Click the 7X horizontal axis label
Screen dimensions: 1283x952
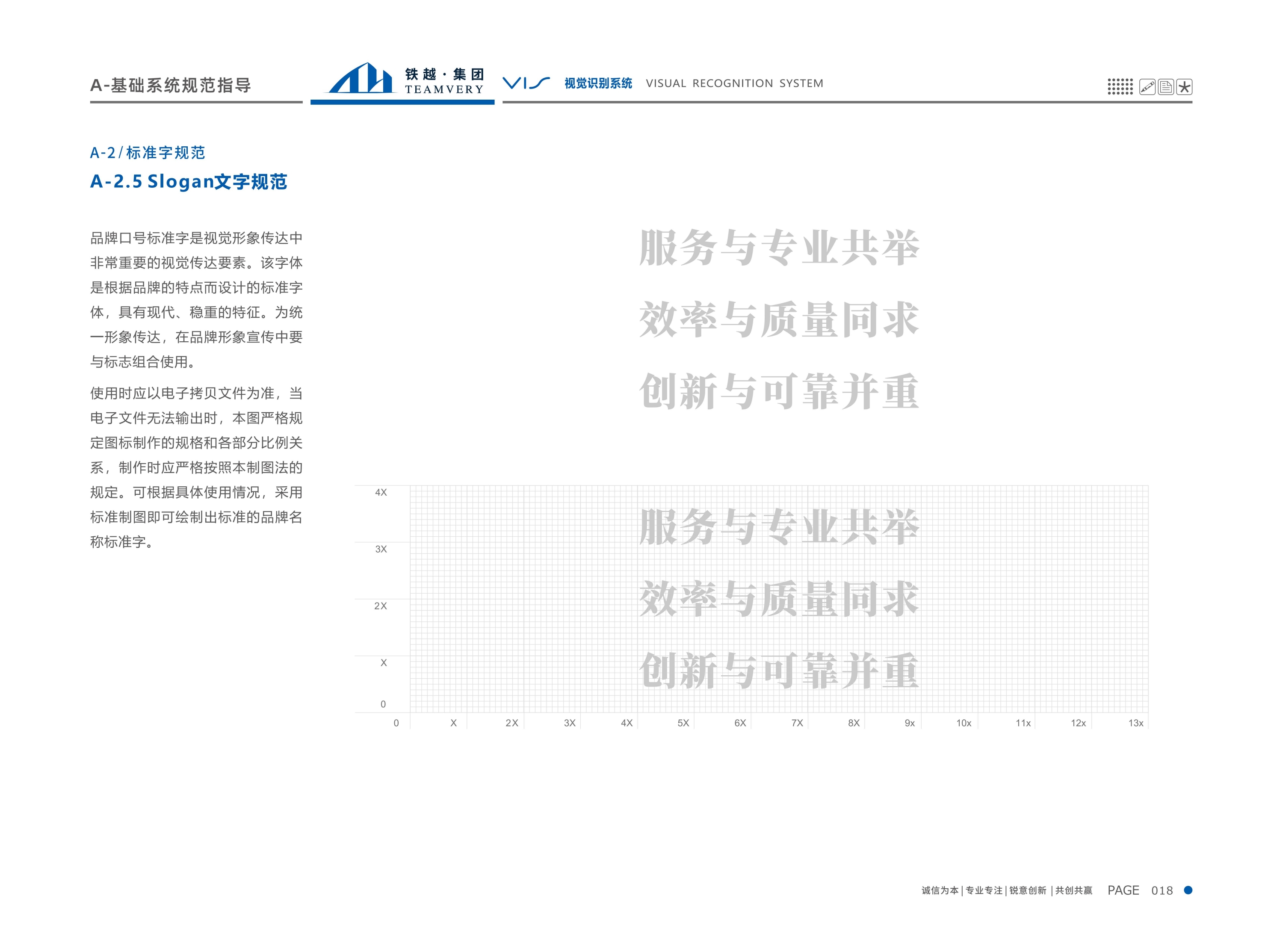point(797,723)
